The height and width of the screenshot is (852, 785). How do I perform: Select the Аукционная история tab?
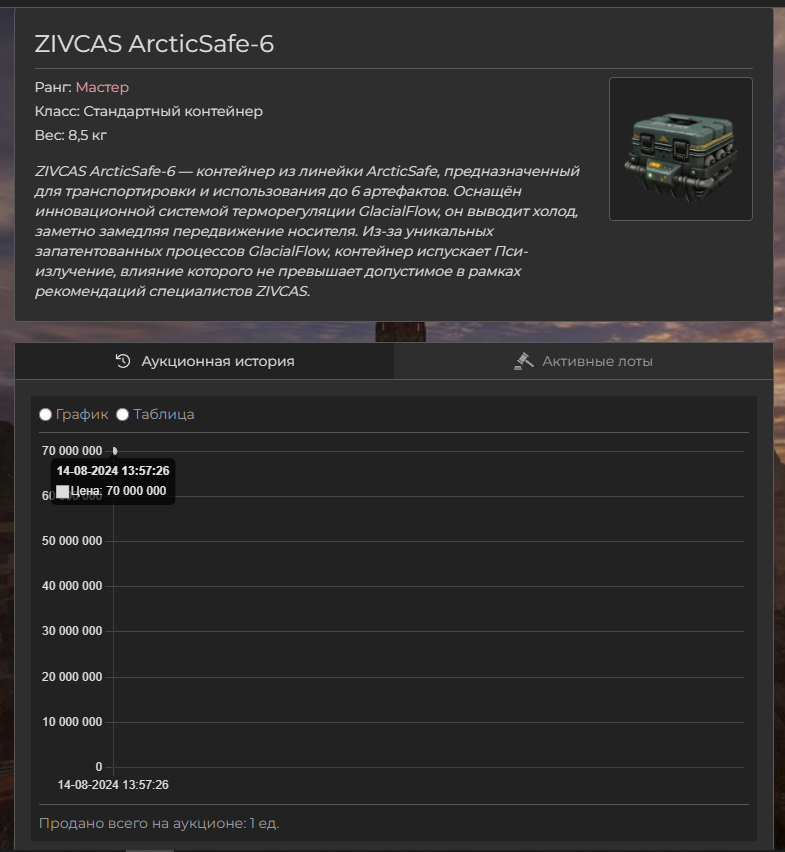click(204, 361)
